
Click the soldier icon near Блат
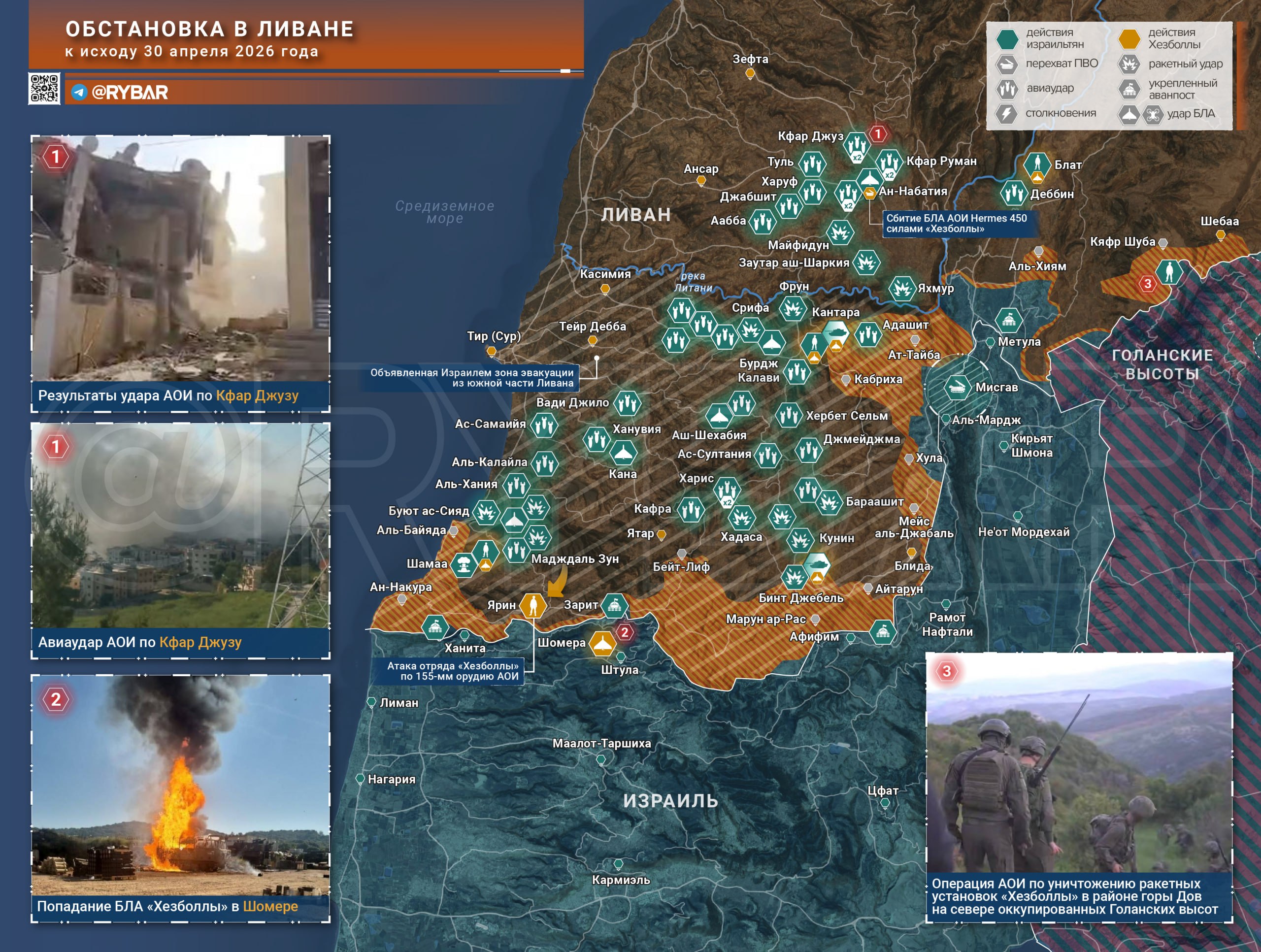click(x=1037, y=164)
